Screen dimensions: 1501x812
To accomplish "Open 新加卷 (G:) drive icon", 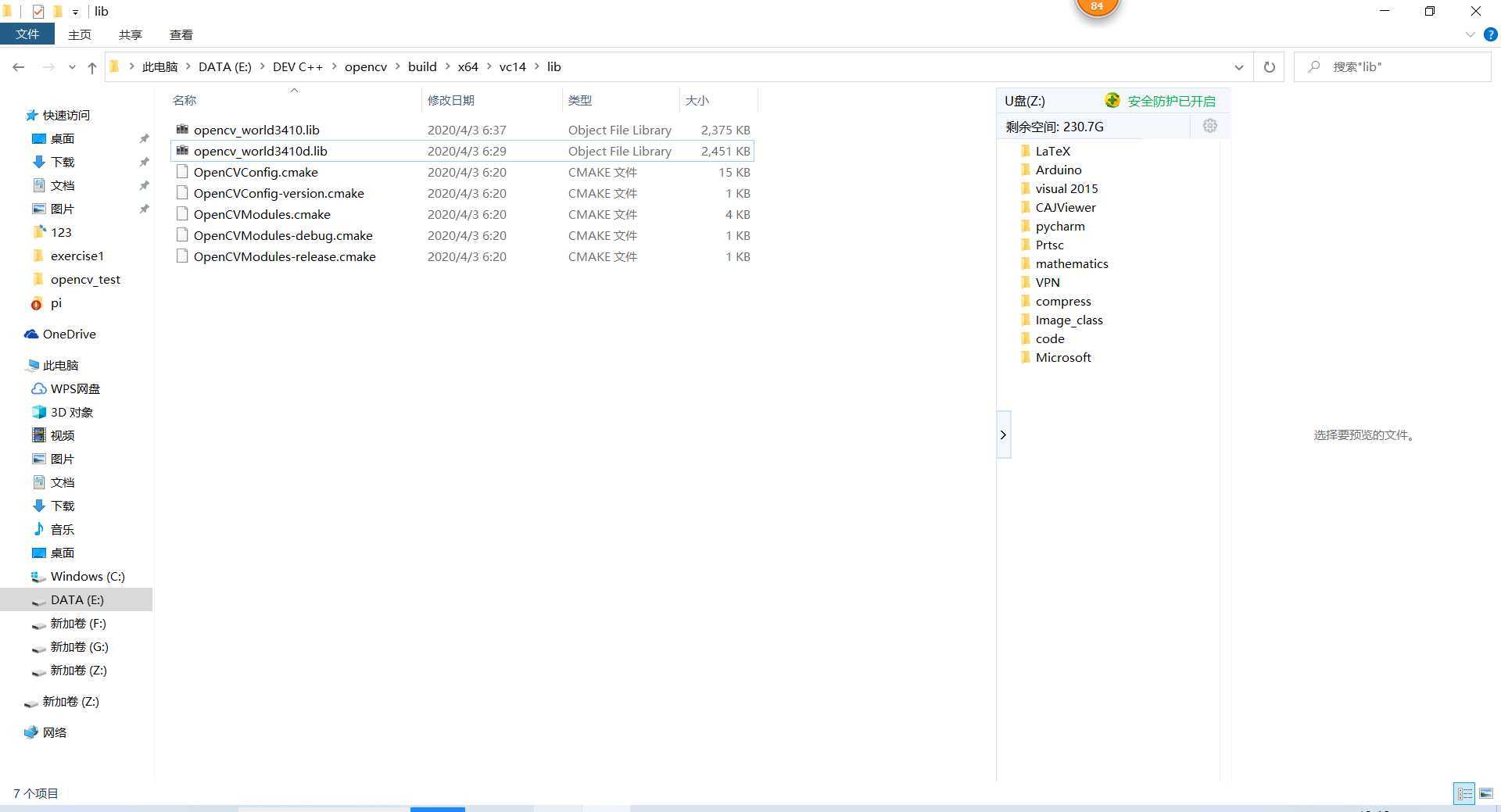I will [x=38, y=647].
